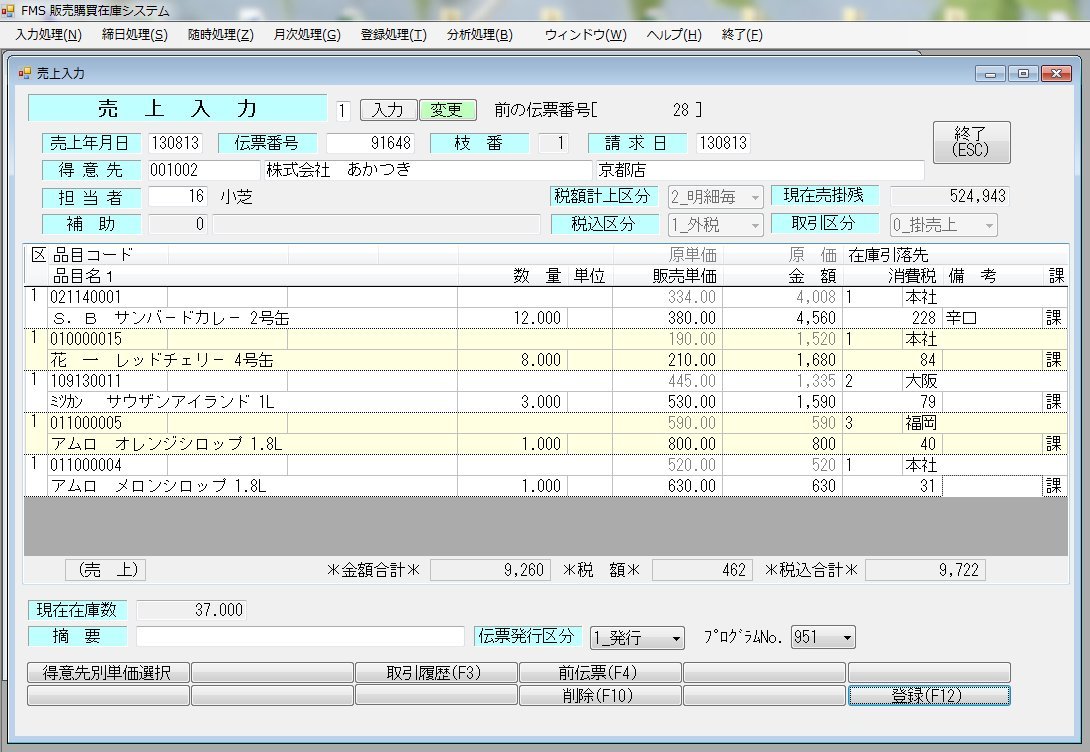Switch to 変更 mode
The image size is (1090, 752).
[x=448, y=110]
